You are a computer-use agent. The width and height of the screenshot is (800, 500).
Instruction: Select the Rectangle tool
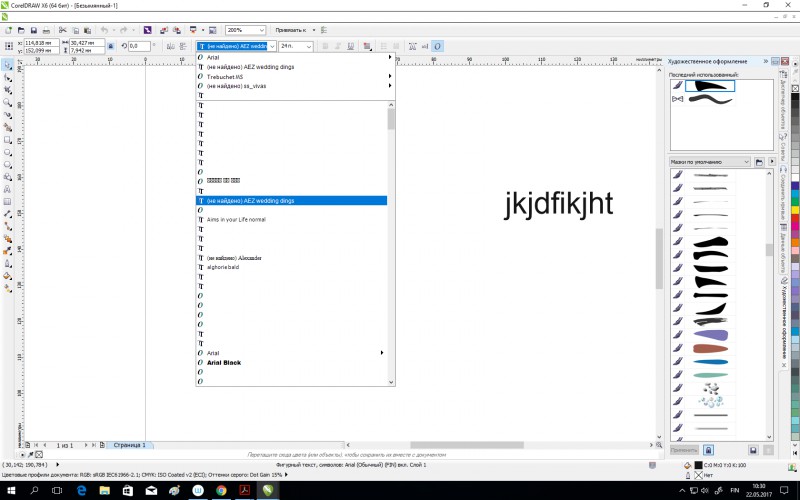(x=8, y=140)
